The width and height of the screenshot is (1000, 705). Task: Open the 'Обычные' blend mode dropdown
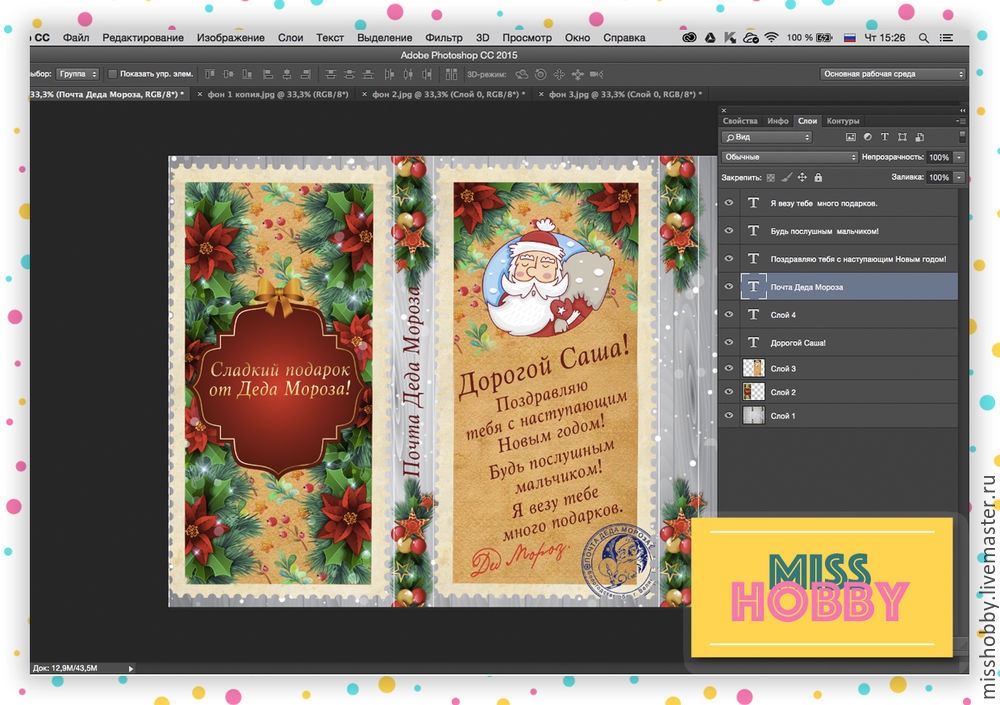click(x=789, y=157)
